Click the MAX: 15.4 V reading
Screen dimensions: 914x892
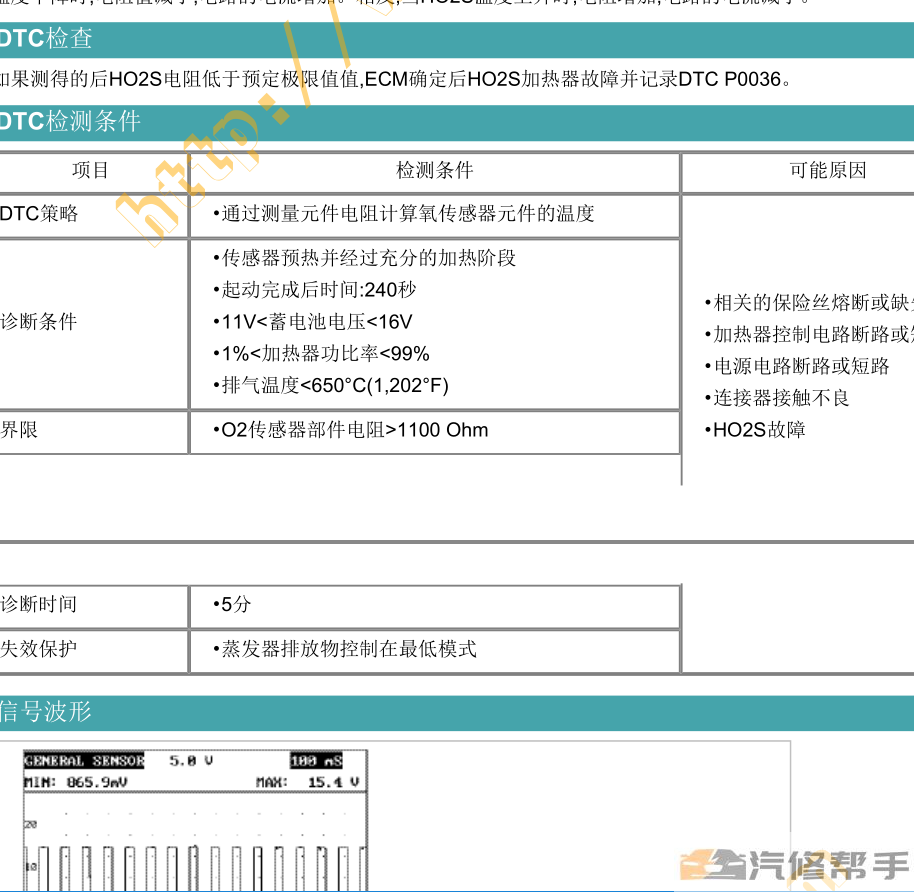point(308,782)
